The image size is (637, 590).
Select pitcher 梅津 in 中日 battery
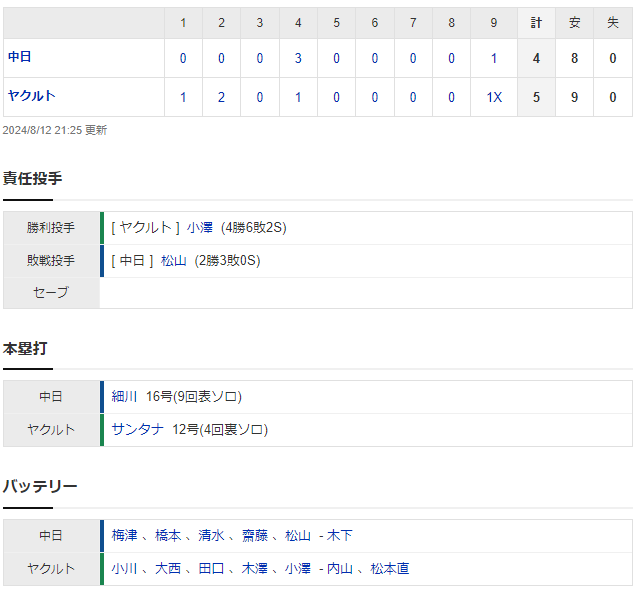[124, 536]
